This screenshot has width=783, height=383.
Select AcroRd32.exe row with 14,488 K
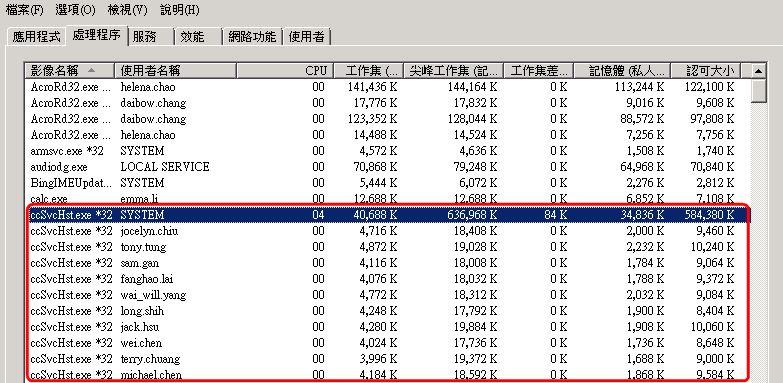387,135
